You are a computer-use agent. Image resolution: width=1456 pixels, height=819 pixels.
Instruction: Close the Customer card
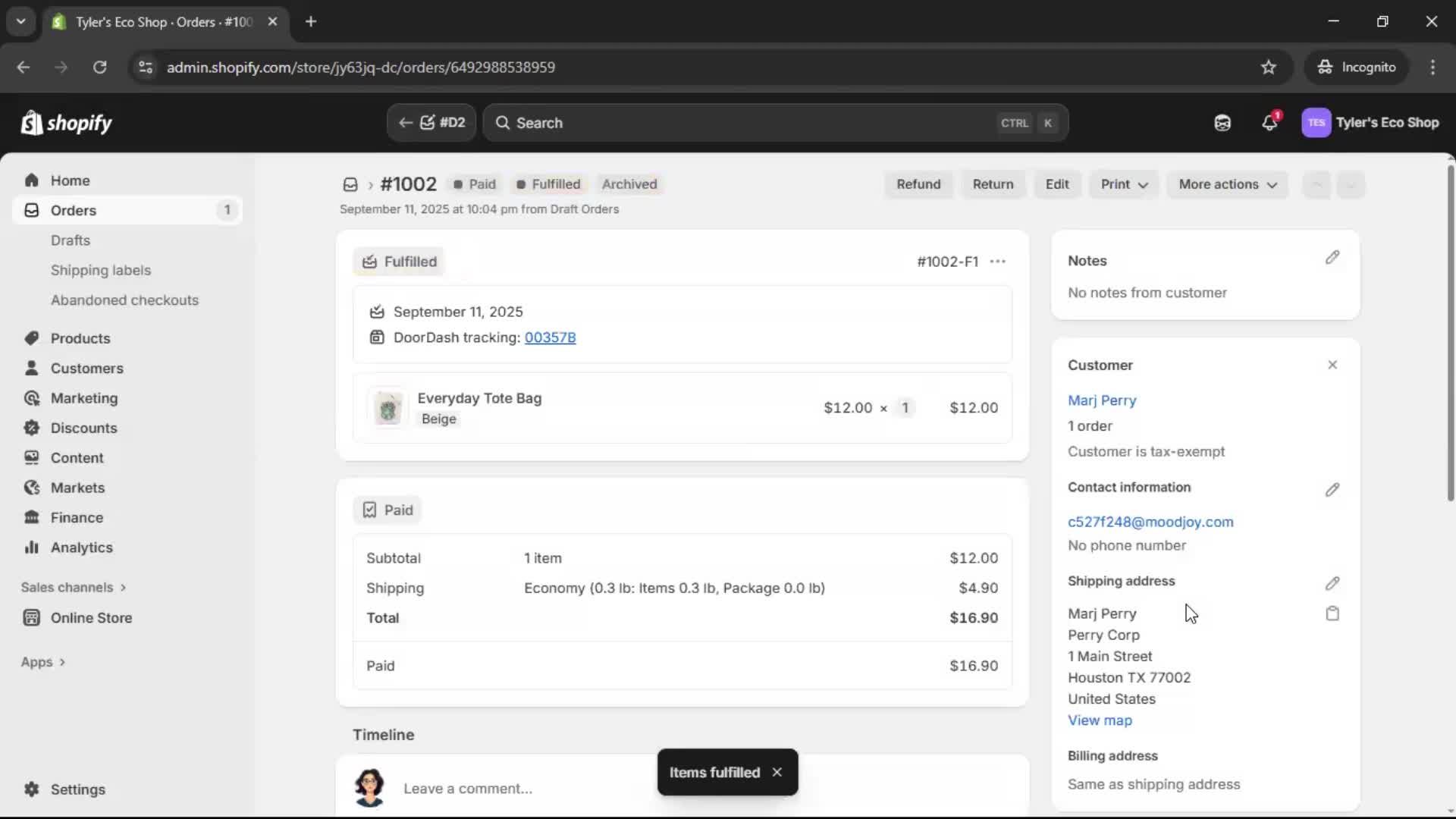[1332, 365]
